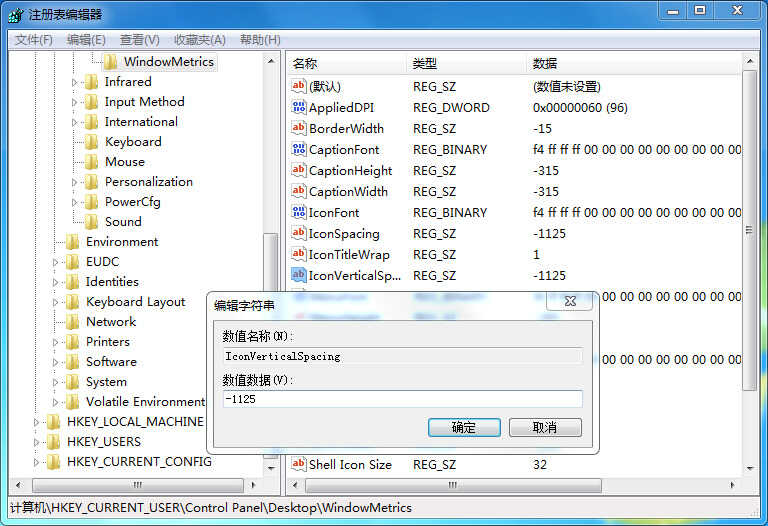This screenshot has width=768, height=526.
Task: Open the 查看(V) menu
Action: [x=140, y=40]
